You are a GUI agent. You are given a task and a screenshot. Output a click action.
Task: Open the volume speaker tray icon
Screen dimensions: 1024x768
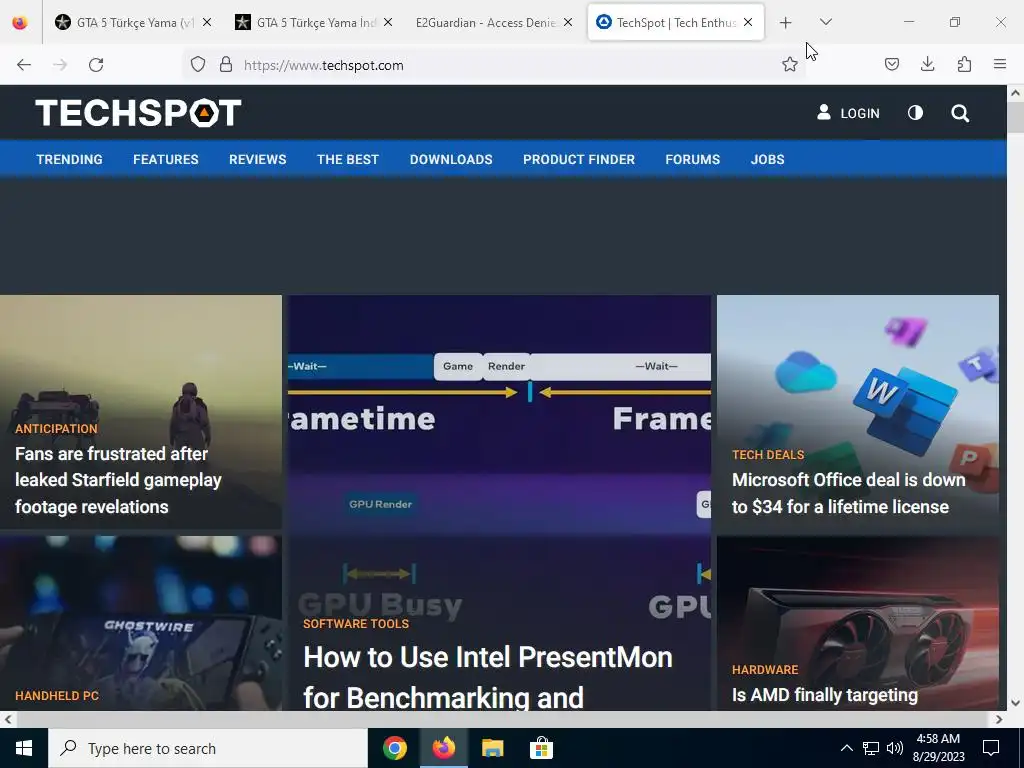tap(895, 748)
